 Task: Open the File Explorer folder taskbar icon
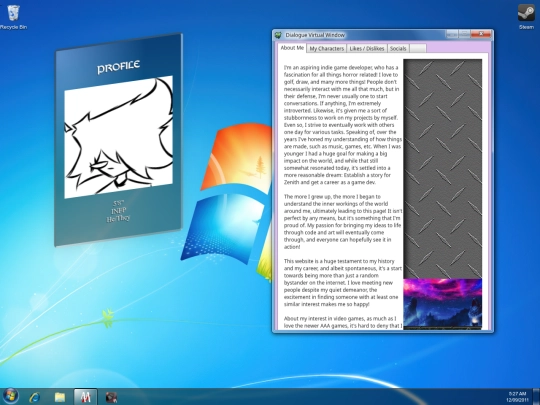tap(60, 397)
